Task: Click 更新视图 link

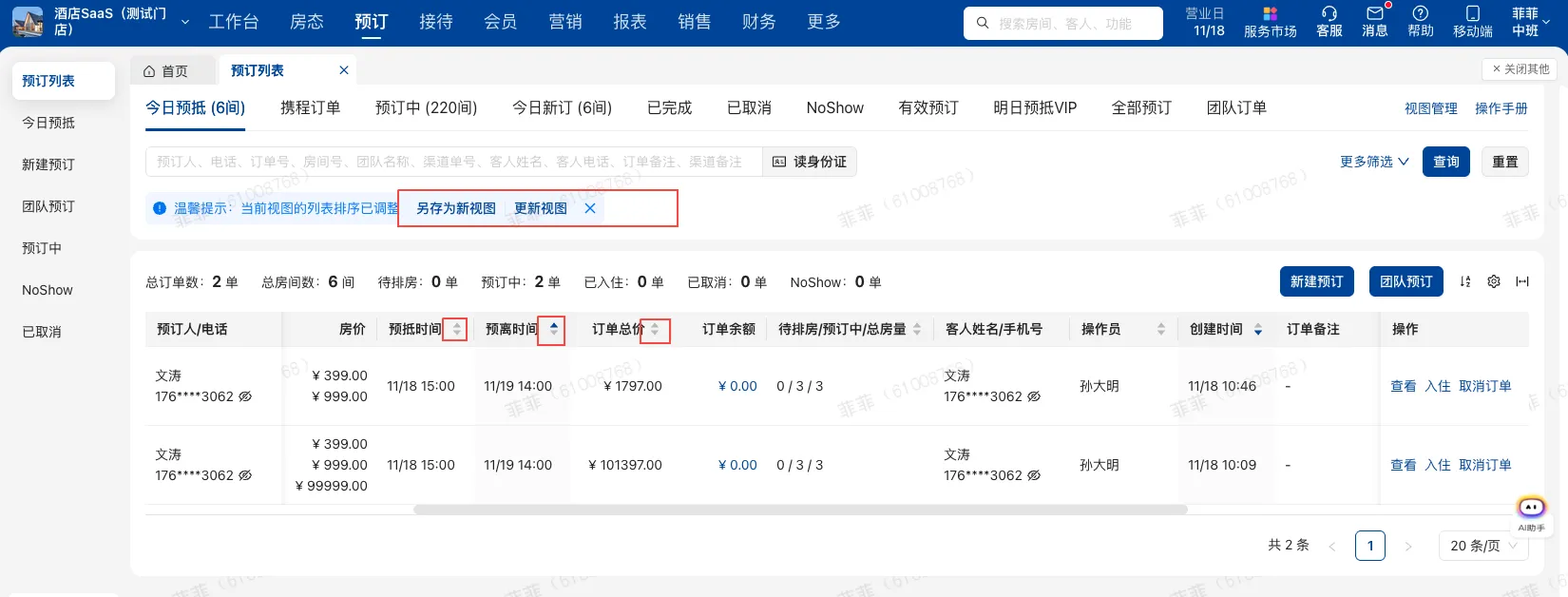Action: pos(541,208)
